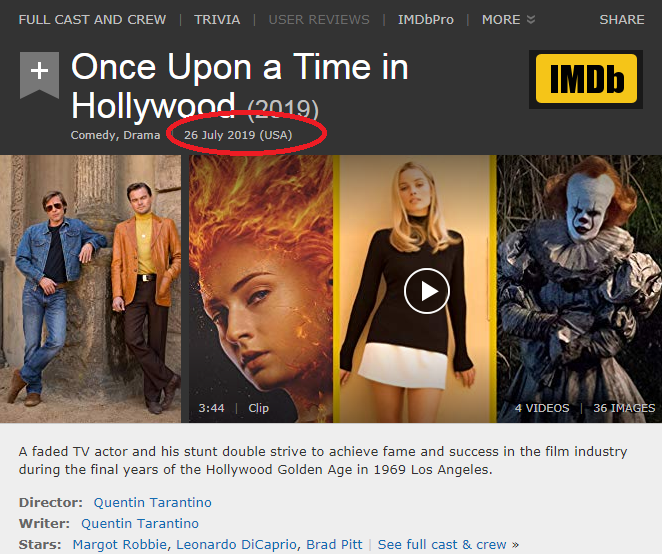Click the 26 July 2019 (USA) release date
662x554 pixels.
[x=238, y=135]
